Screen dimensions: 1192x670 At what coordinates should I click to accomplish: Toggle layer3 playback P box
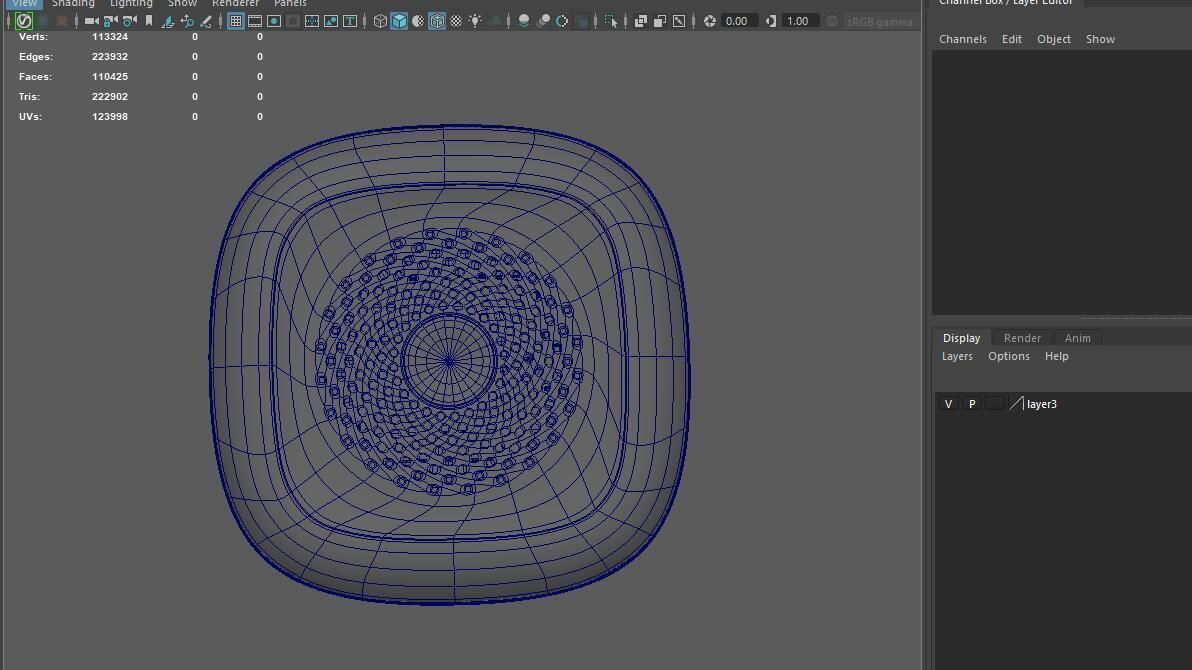[971, 404]
